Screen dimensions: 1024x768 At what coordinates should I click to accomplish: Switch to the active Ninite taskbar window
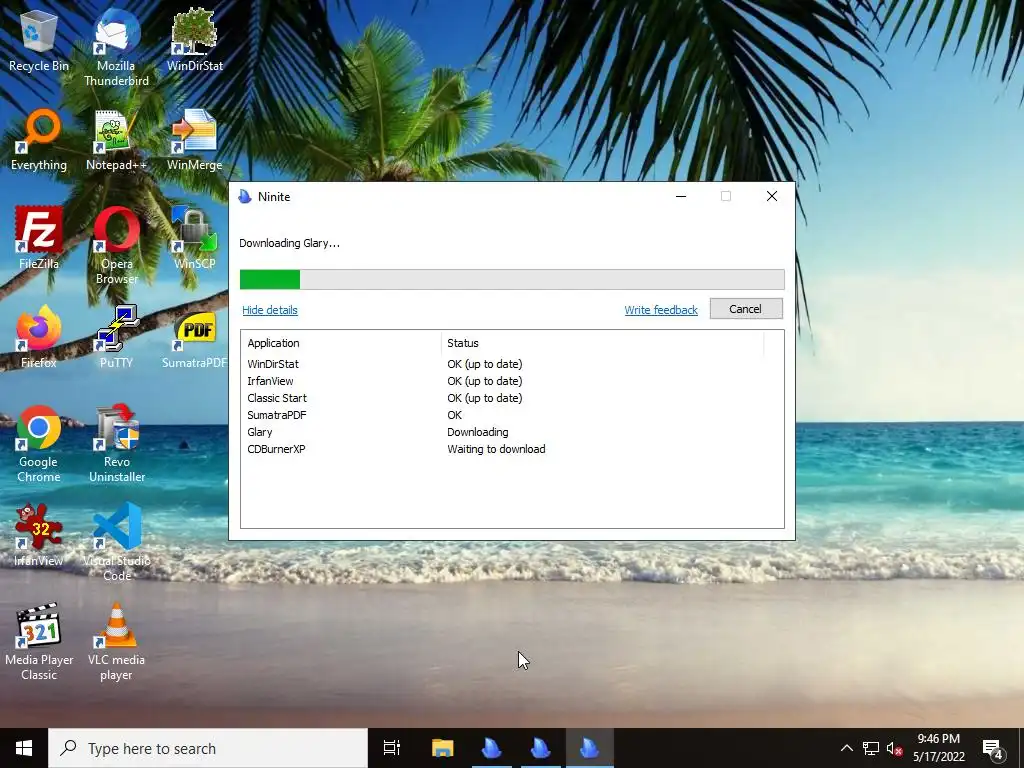point(589,748)
